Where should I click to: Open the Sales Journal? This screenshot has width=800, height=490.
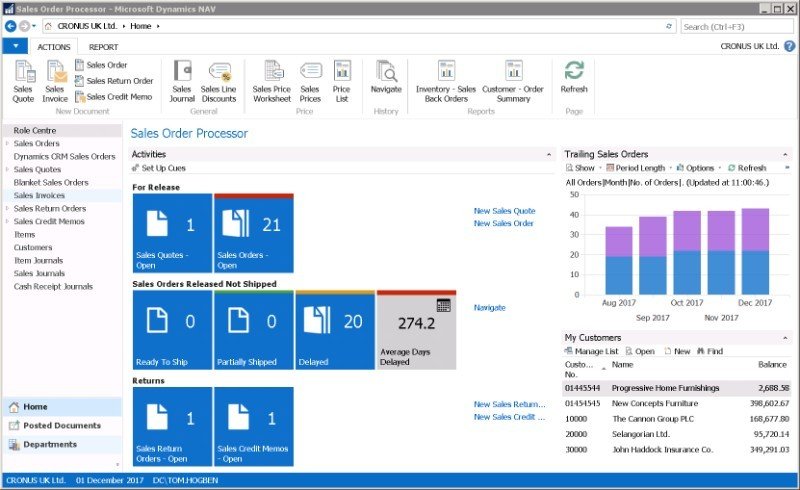tap(182, 82)
